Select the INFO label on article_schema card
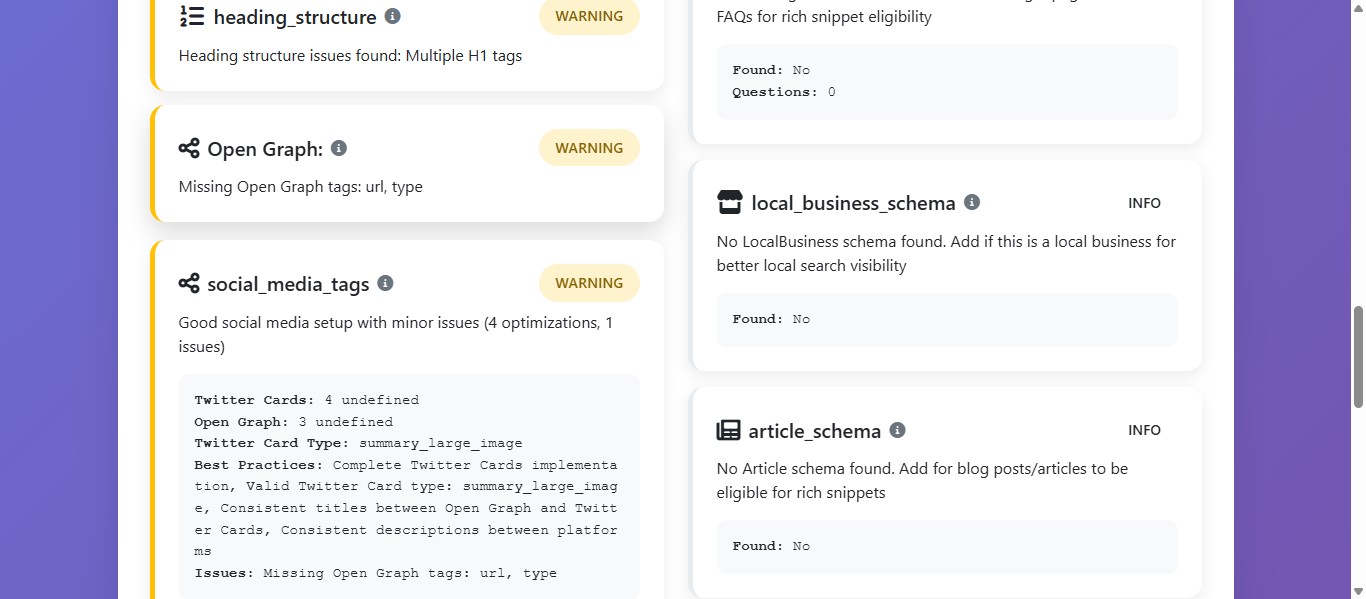The width and height of the screenshot is (1366, 599). pyautogui.click(x=1144, y=430)
